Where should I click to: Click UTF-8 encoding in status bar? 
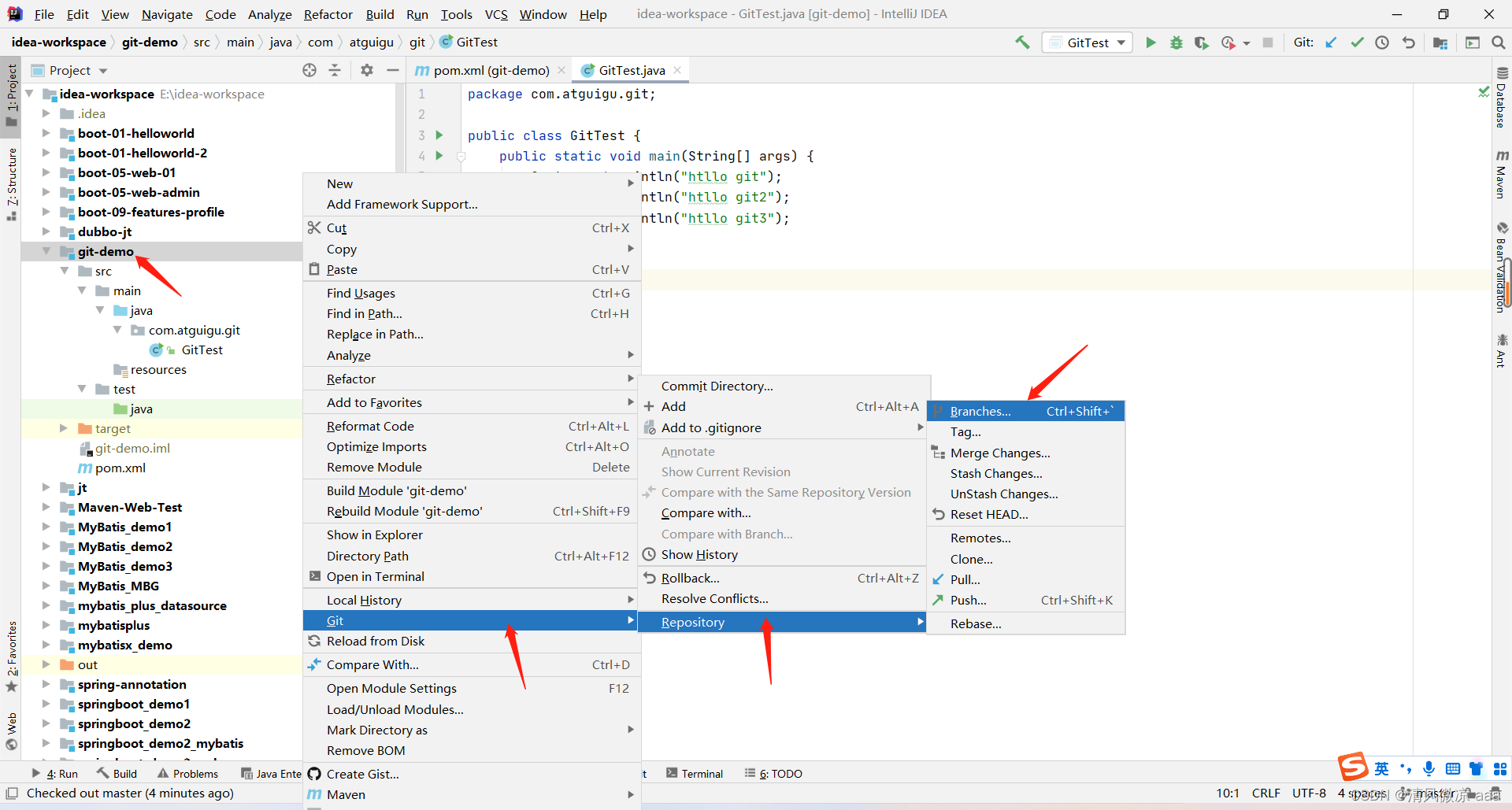1309,793
